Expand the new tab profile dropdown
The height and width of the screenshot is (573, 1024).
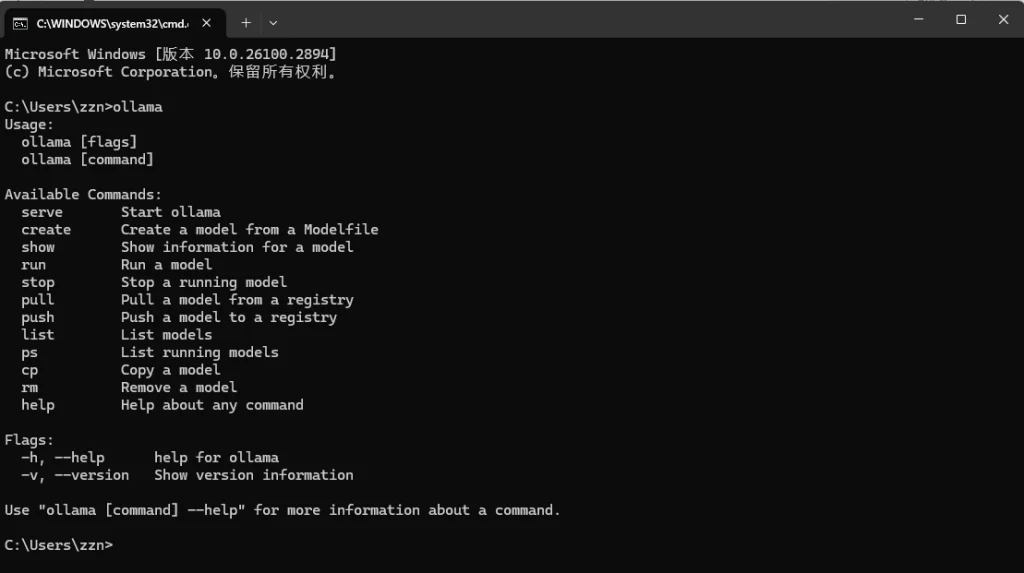click(273, 22)
